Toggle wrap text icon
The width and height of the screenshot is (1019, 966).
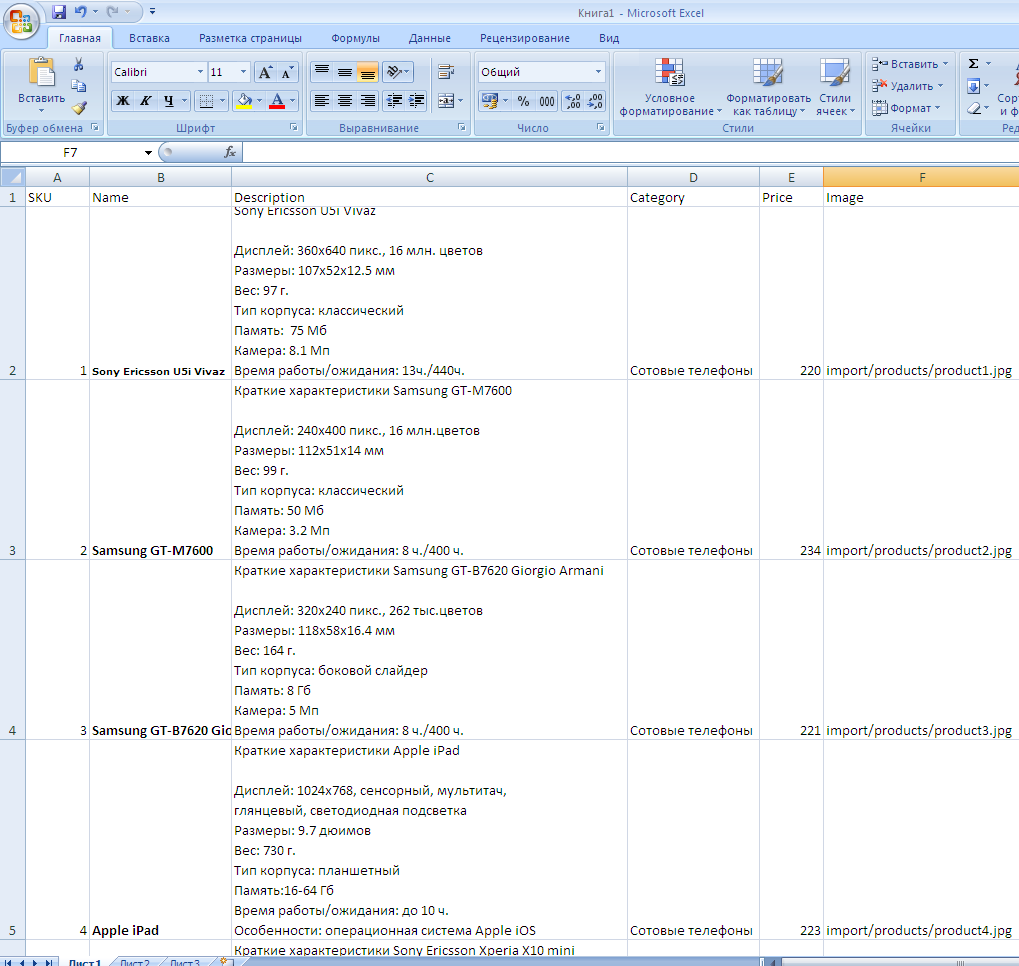point(446,72)
